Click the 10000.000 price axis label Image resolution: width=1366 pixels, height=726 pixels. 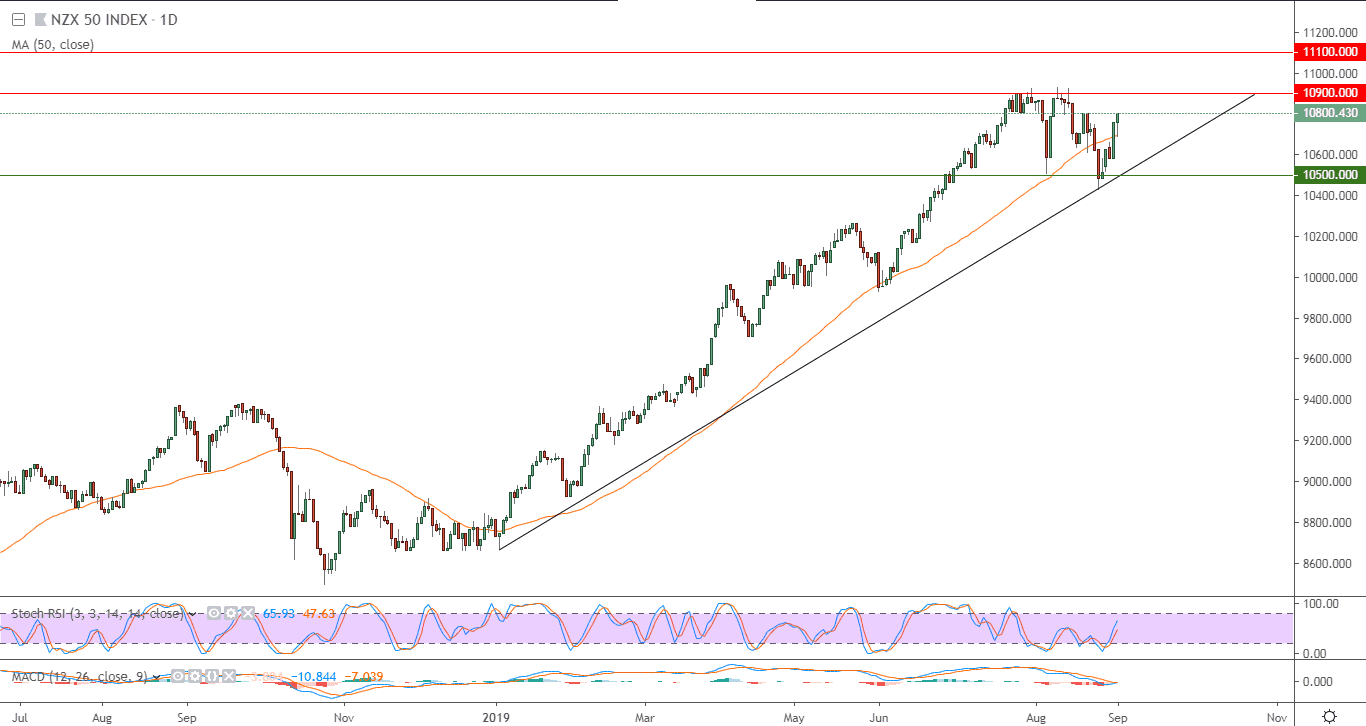(x=1329, y=278)
